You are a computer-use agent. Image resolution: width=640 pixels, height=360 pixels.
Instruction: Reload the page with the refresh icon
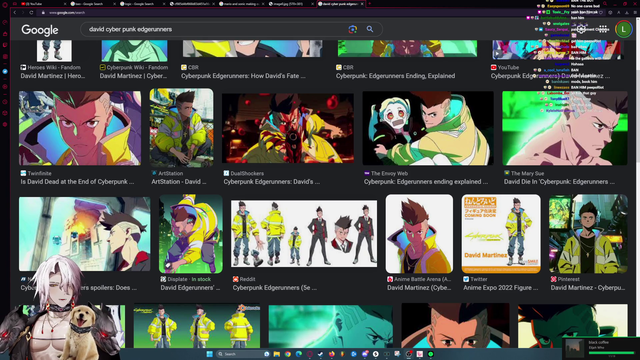(x=31, y=13)
